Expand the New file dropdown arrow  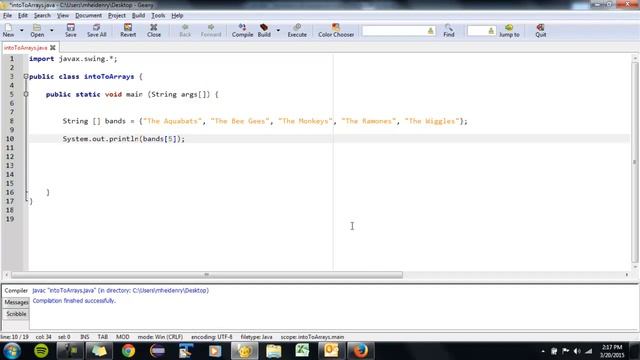pos(22,31)
